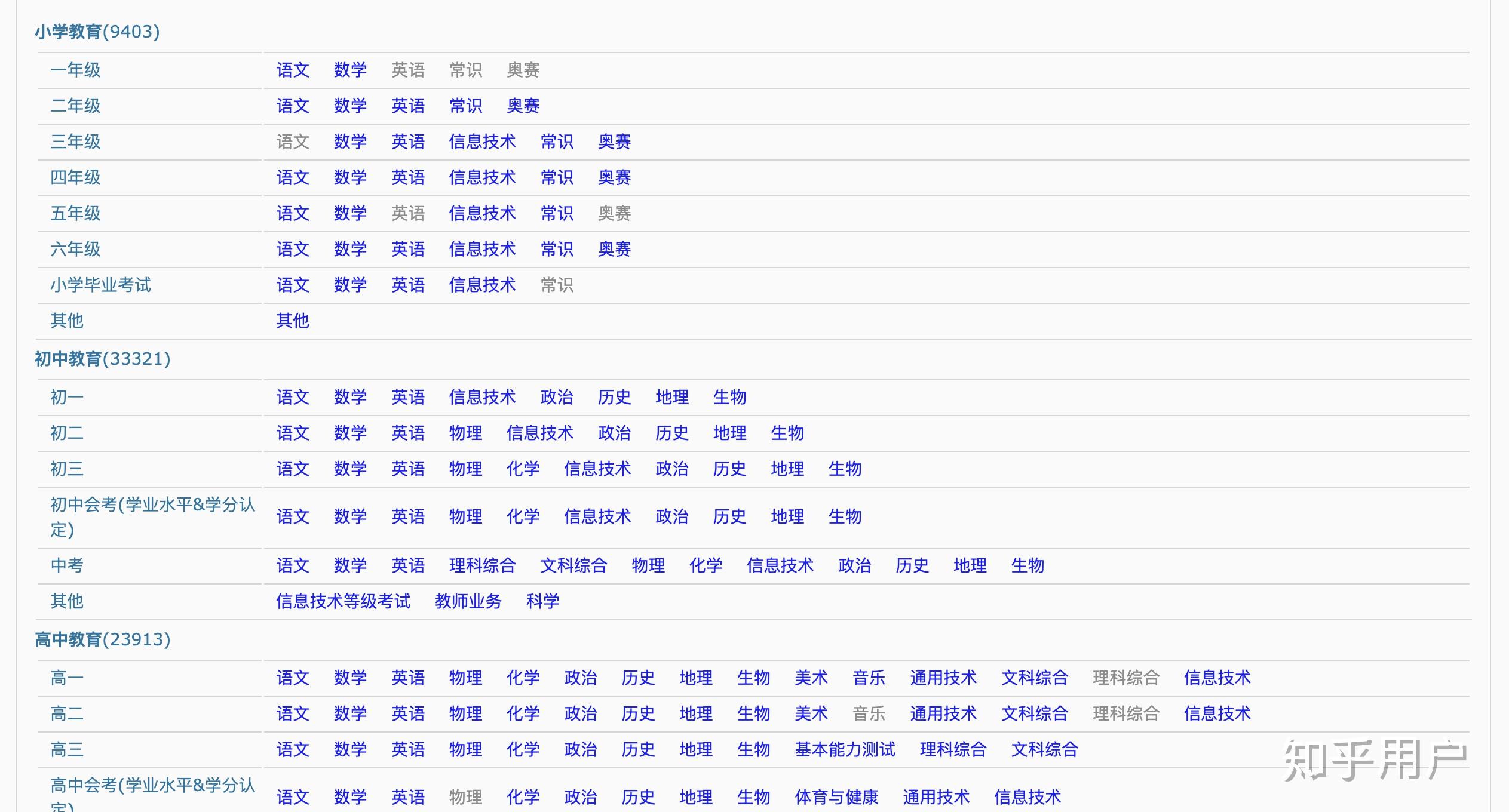This screenshot has height=812, width=1509.
Task: Open the 小学毕业考试 row label
Action: pyautogui.click(x=100, y=285)
